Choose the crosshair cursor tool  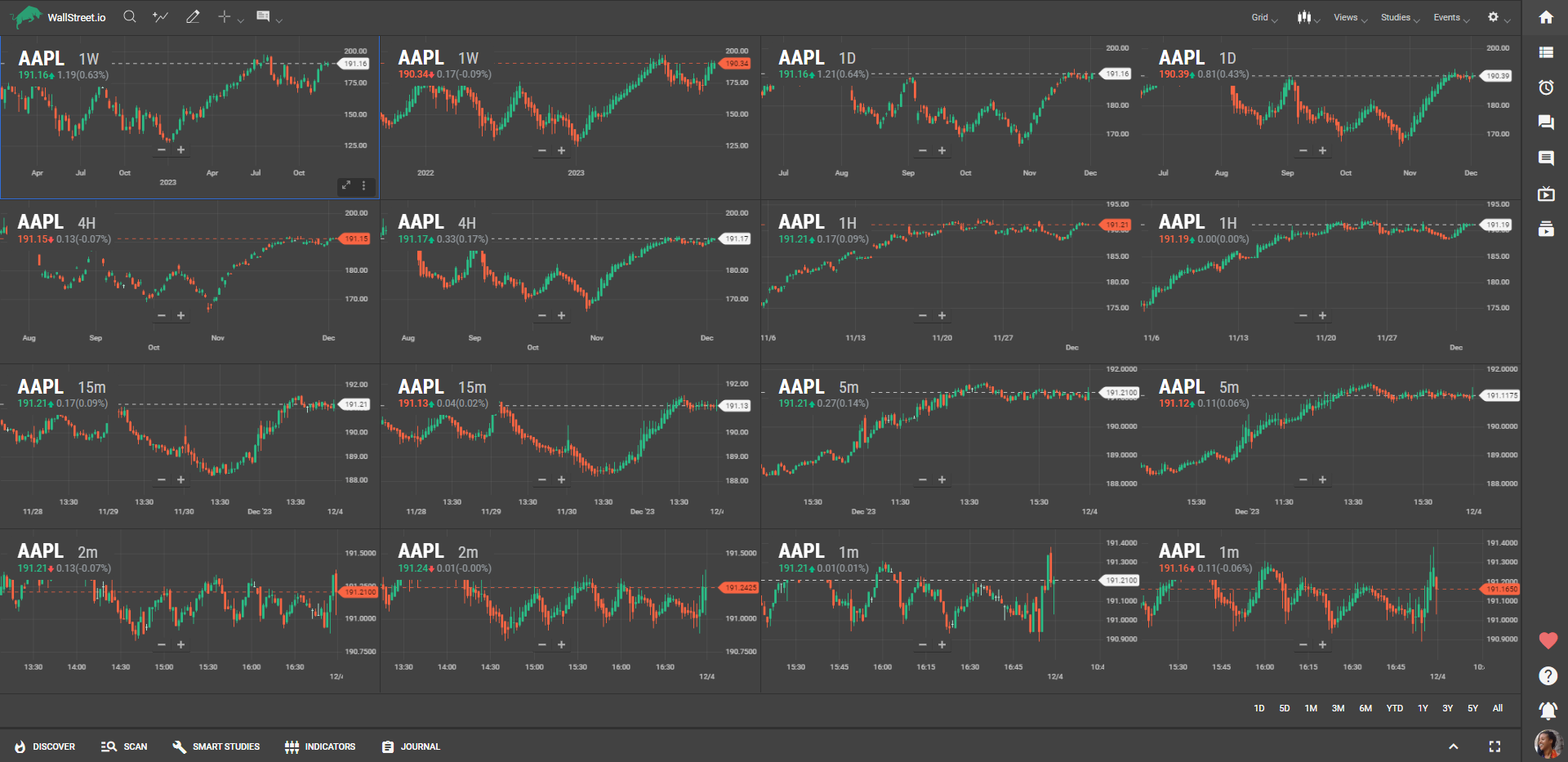tap(225, 16)
